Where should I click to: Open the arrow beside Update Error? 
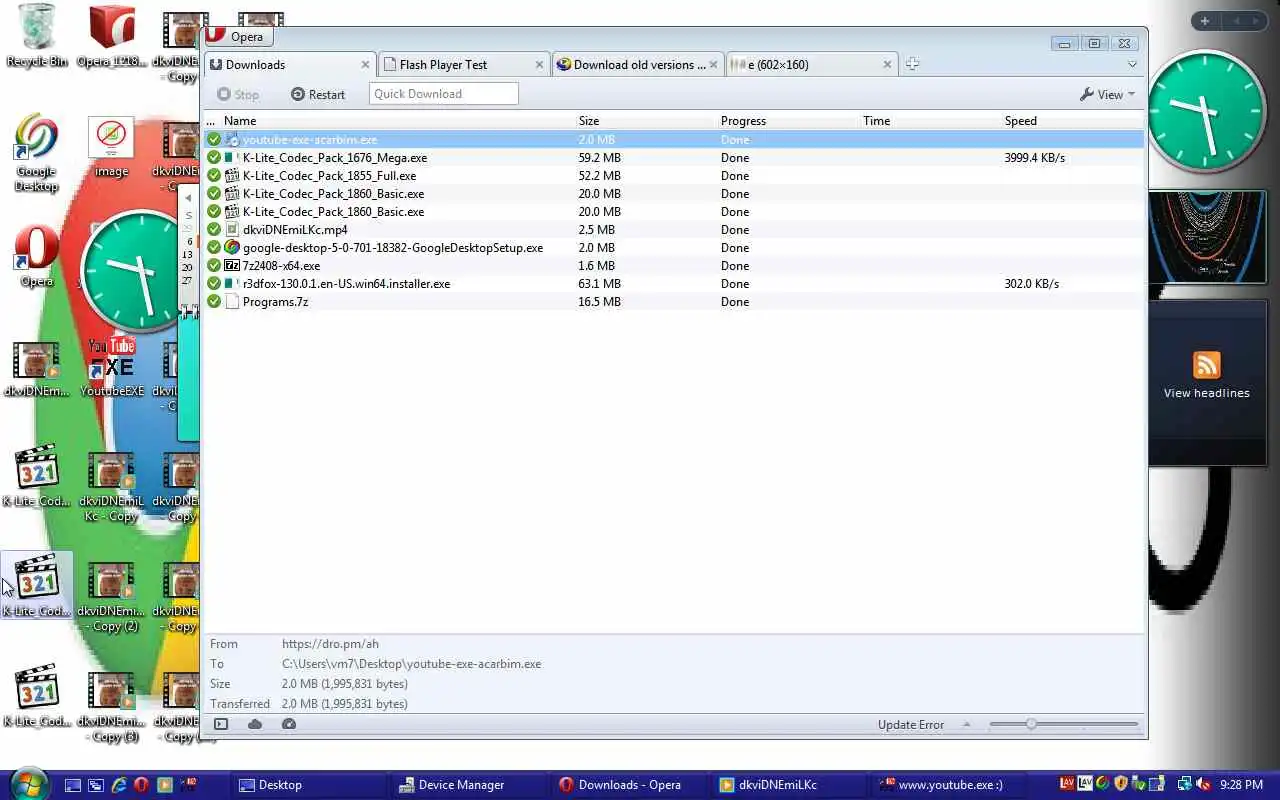(x=966, y=725)
